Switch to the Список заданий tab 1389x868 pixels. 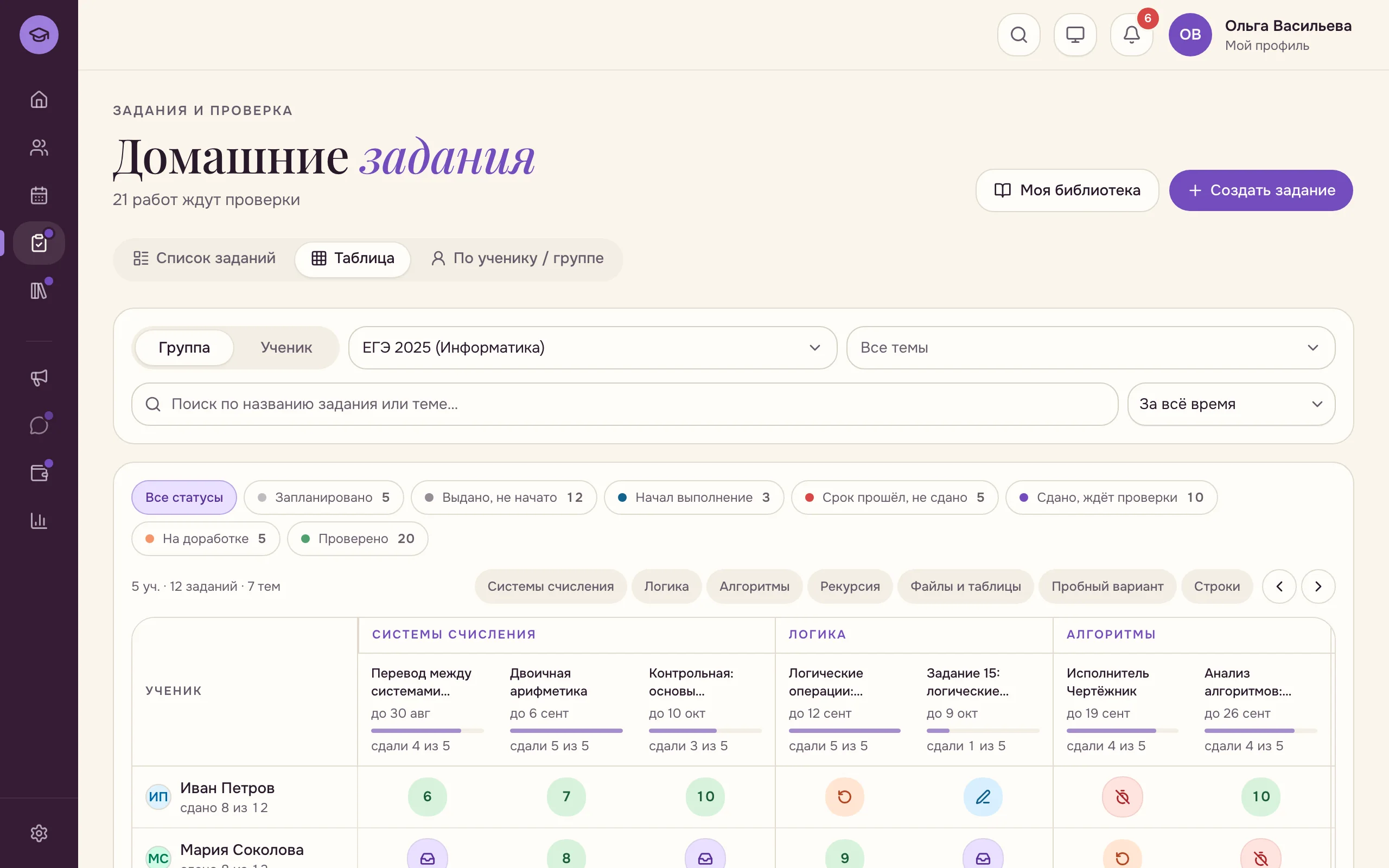click(x=205, y=258)
